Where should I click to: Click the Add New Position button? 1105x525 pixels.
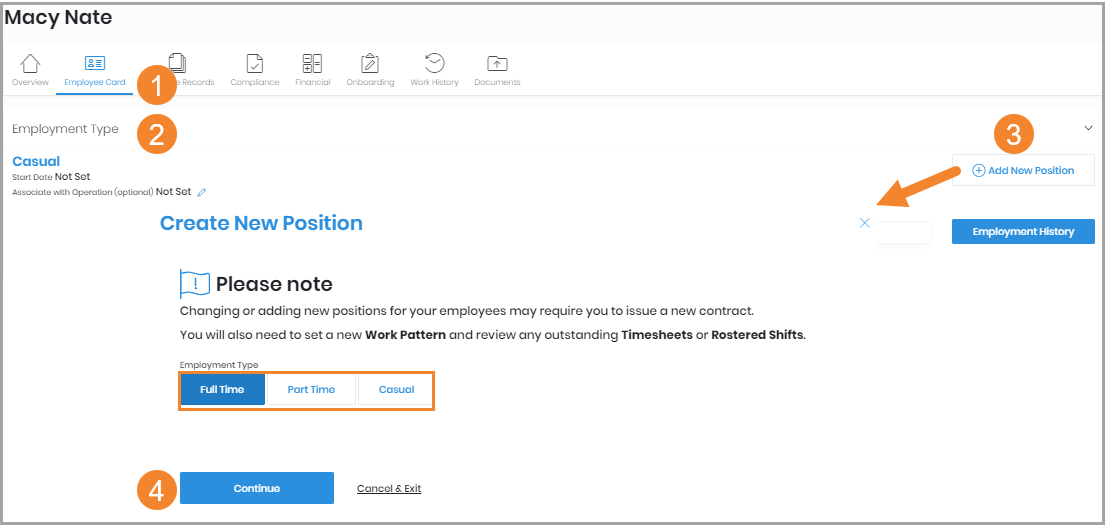pos(1023,170)
